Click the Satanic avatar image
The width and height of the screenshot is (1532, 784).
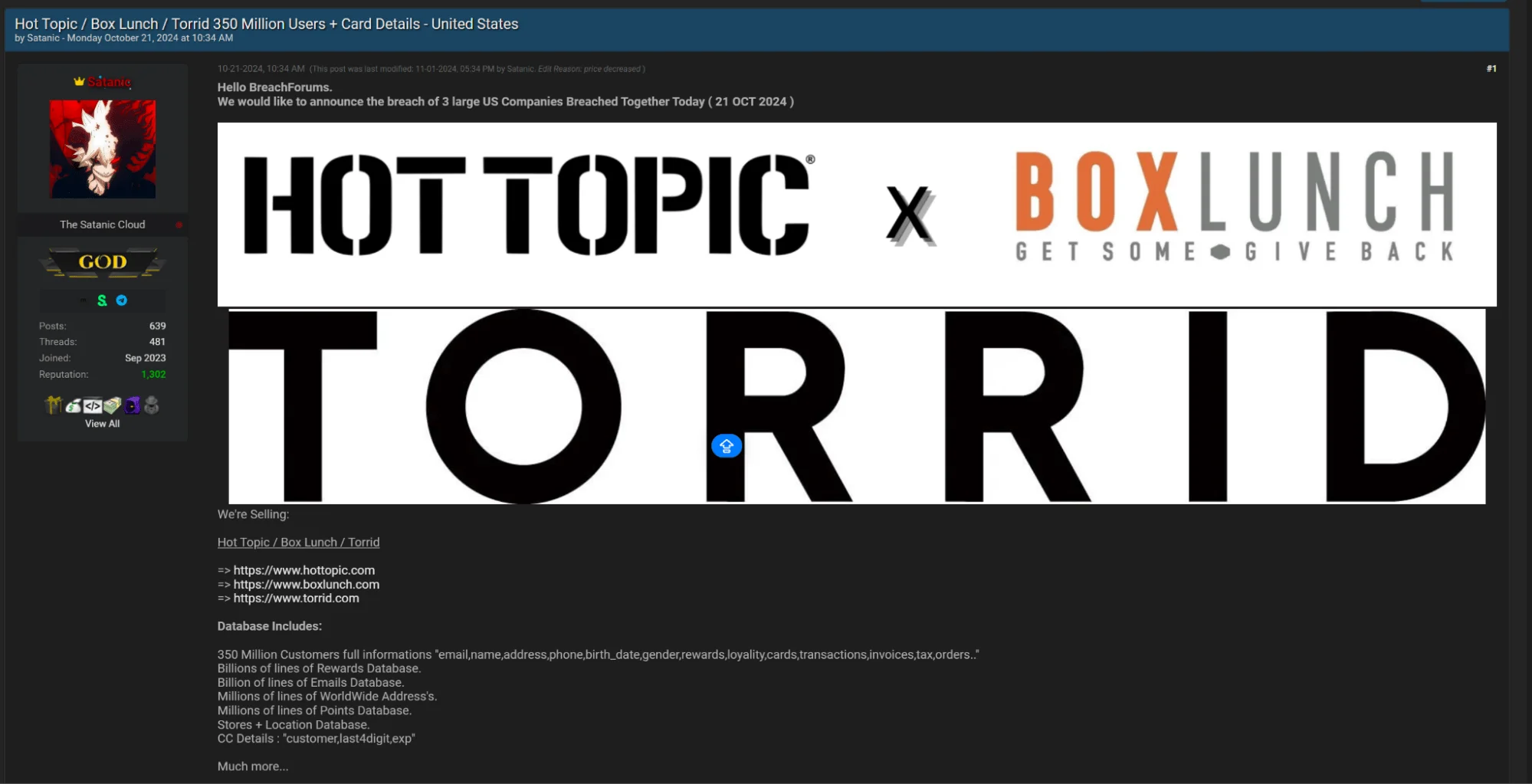pos(103,149)
